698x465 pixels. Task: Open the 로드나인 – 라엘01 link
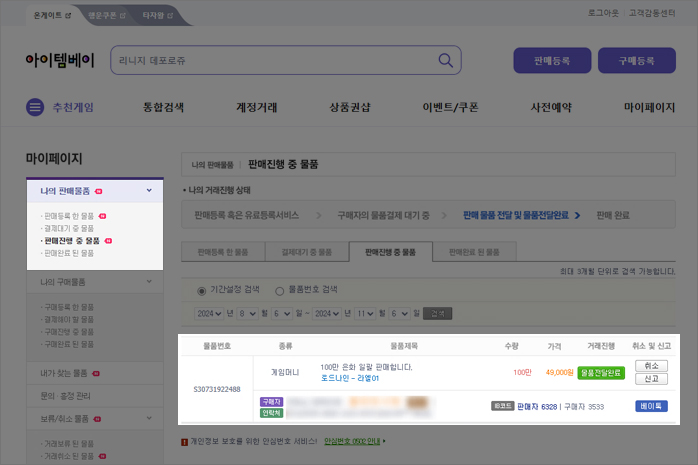pos(349,378)
